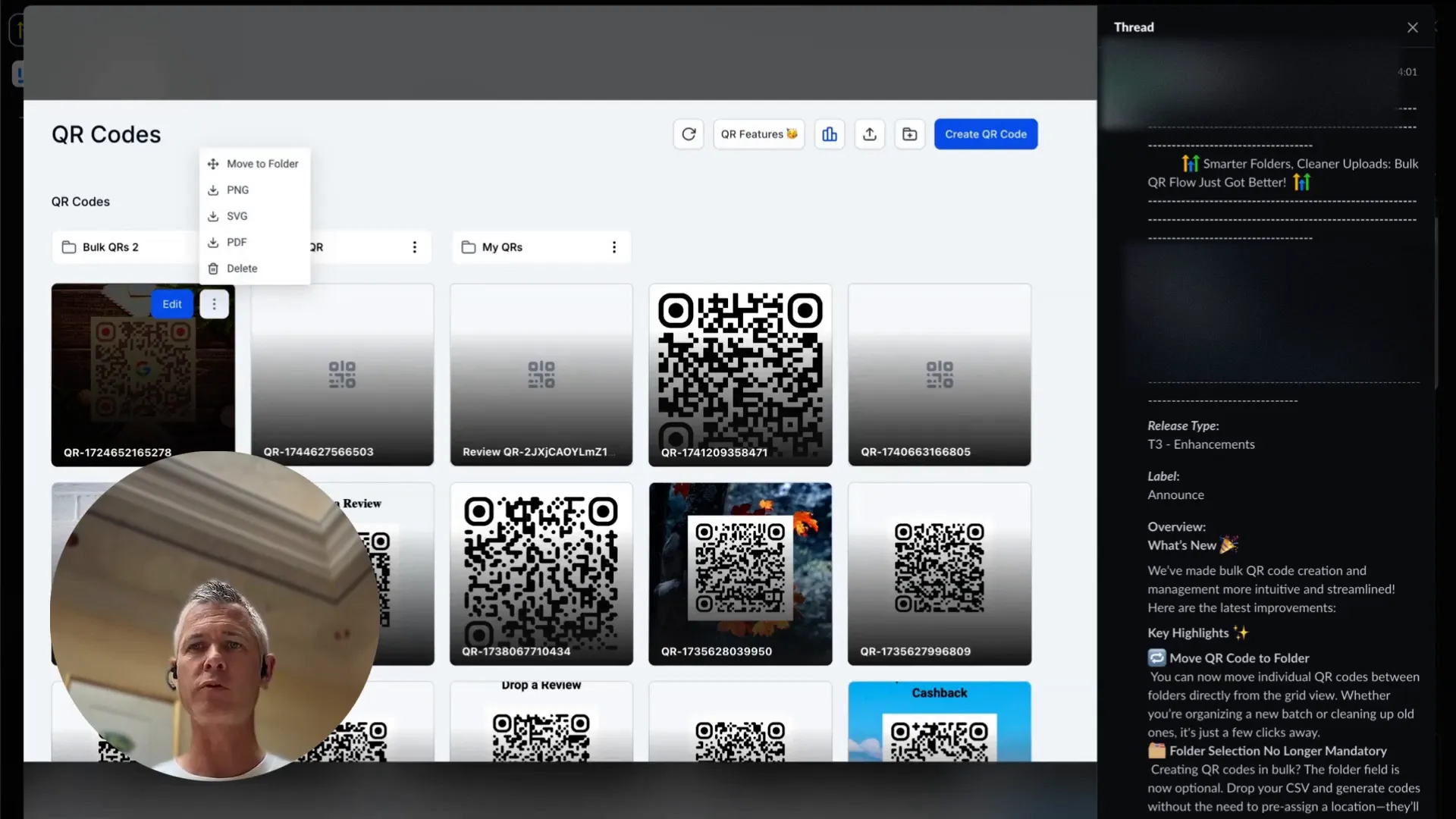The width and height of the screenshot is (1456, 819).
Task: Open QR Features button
Action: [x=758, y=134]
